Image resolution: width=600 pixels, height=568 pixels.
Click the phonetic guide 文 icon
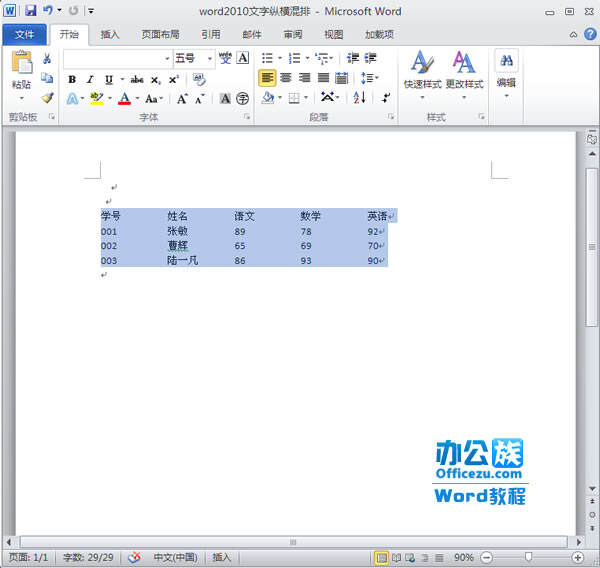coord(225,58)
